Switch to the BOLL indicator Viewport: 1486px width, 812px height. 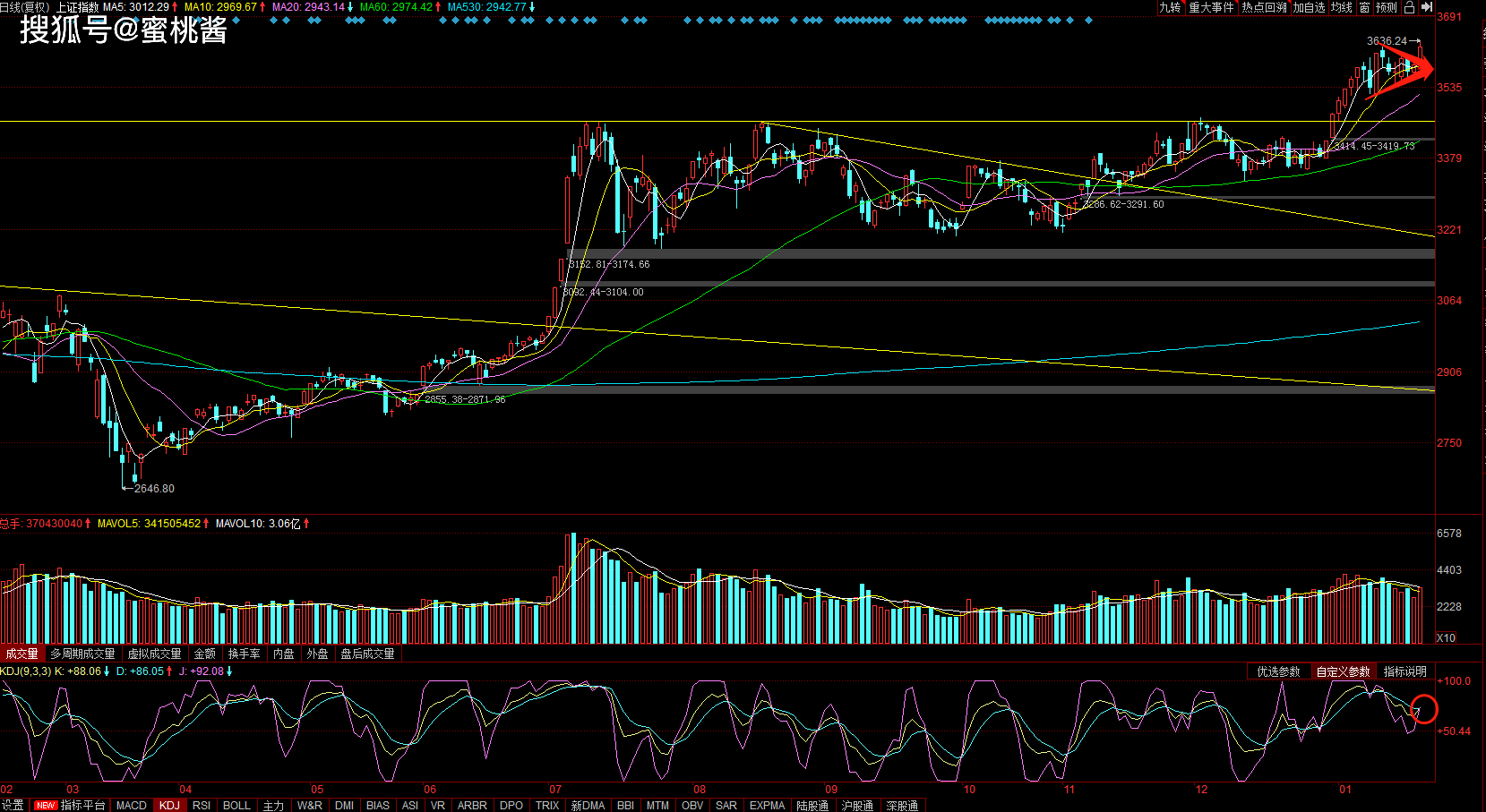236,806
